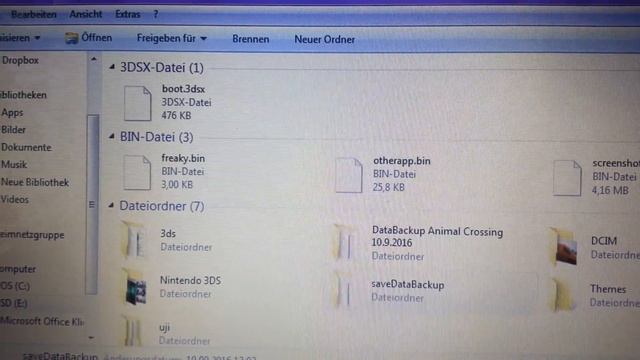Select the freaky.bin file icon
640x360 pixels.
[137, 173]
